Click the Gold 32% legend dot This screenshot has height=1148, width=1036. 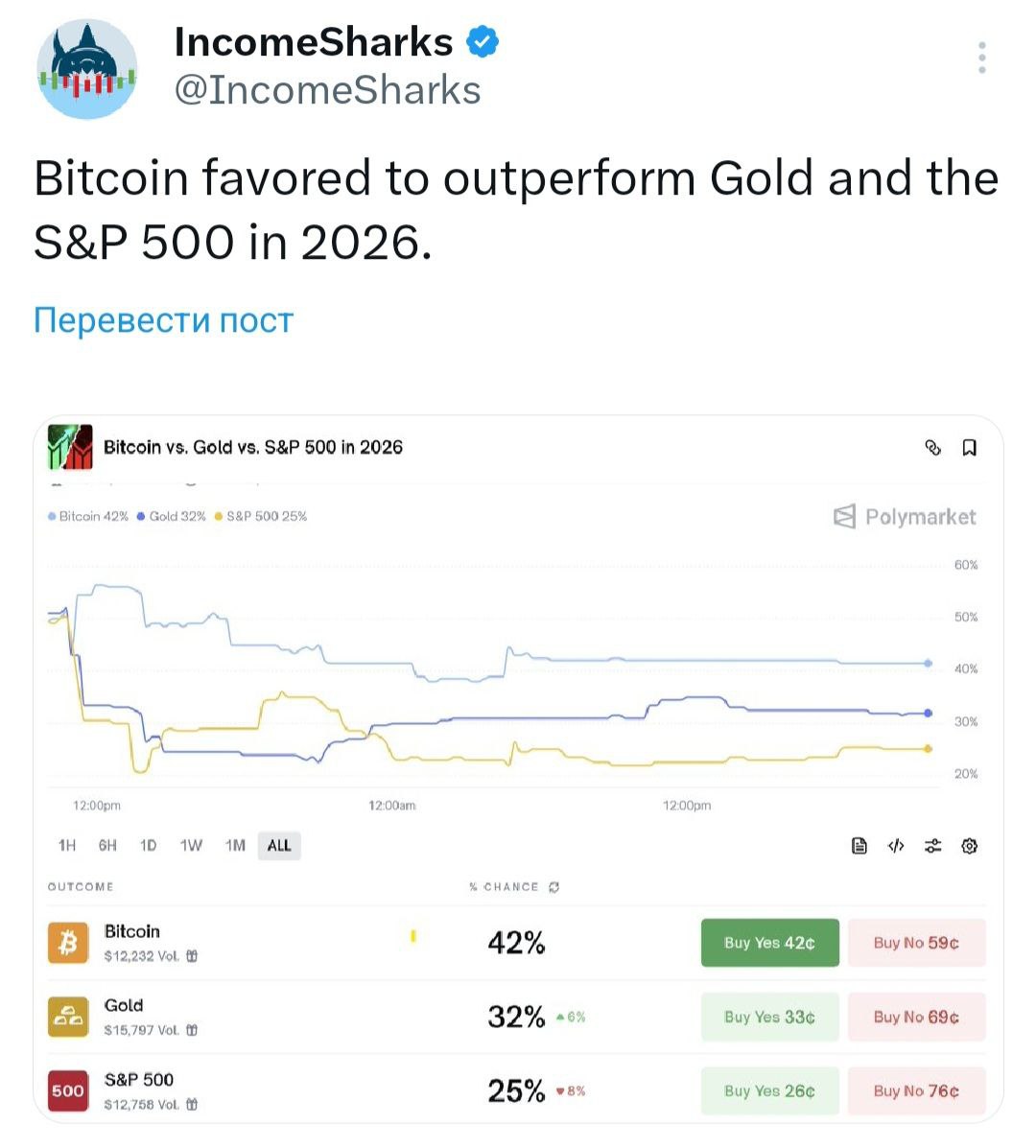[142, 516]
